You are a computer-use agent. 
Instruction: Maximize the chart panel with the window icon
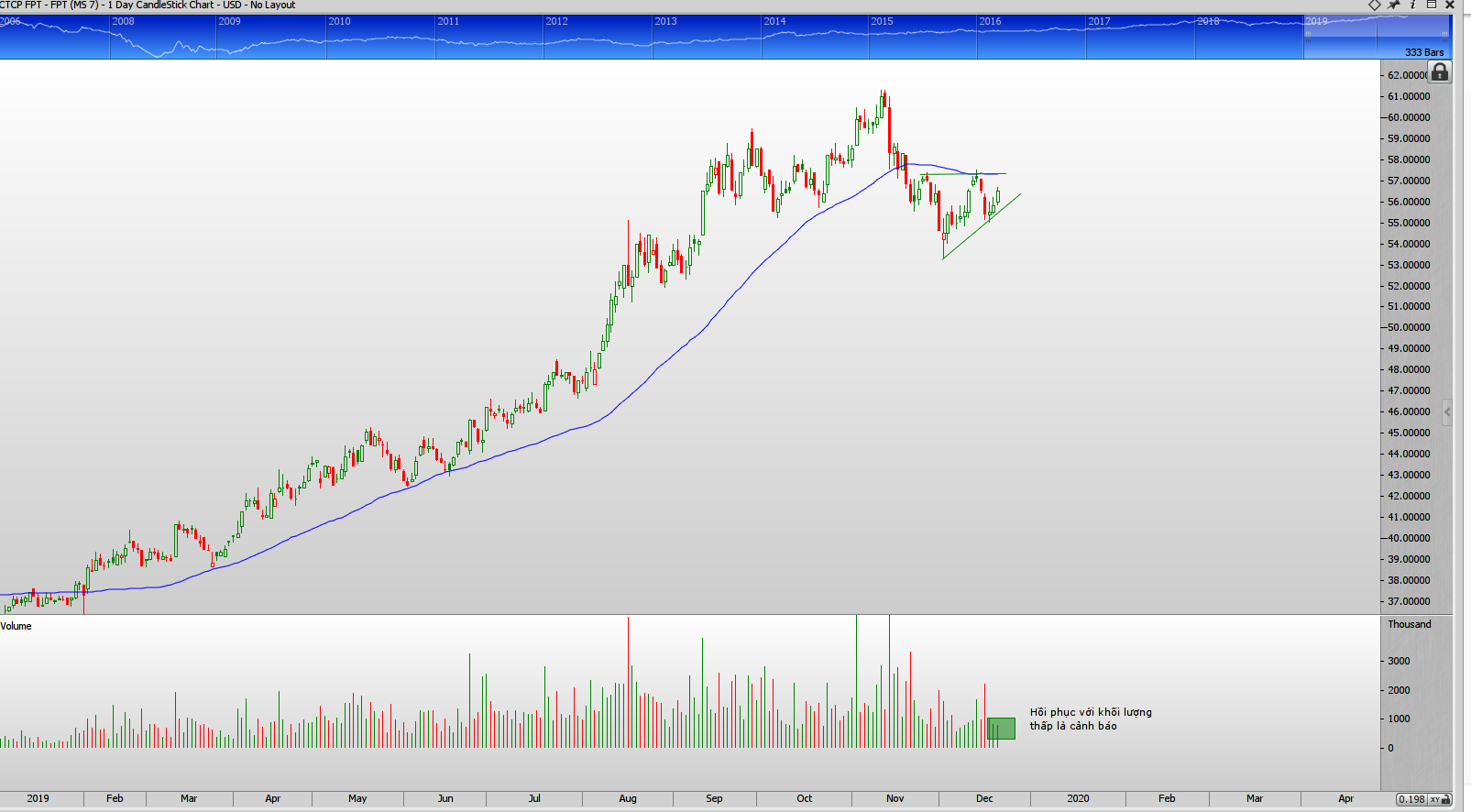pos(1432,5)
